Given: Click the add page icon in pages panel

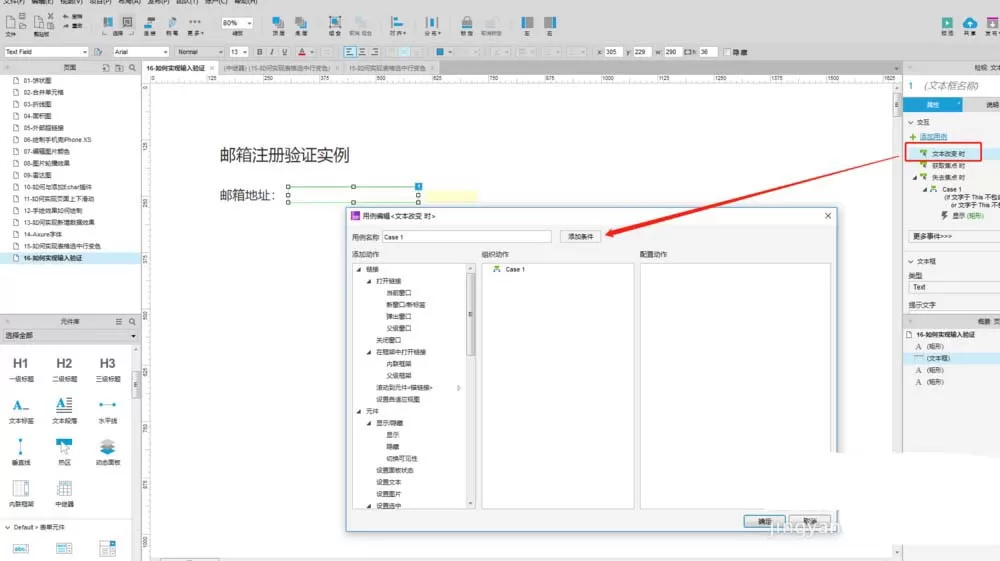Looking at the screenshot, I should coord(106,68).
